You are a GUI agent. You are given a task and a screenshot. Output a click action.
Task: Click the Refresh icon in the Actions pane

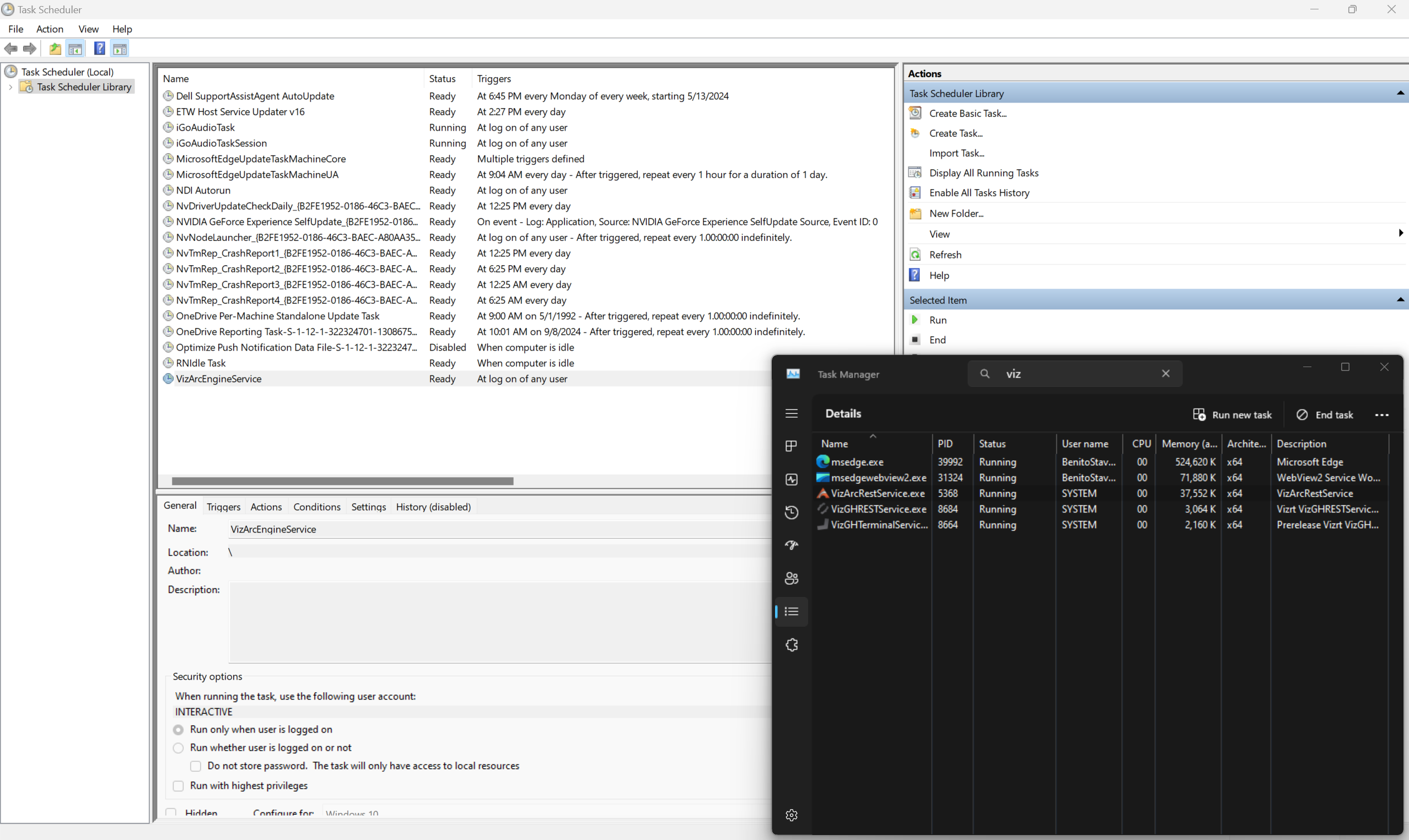915,254
